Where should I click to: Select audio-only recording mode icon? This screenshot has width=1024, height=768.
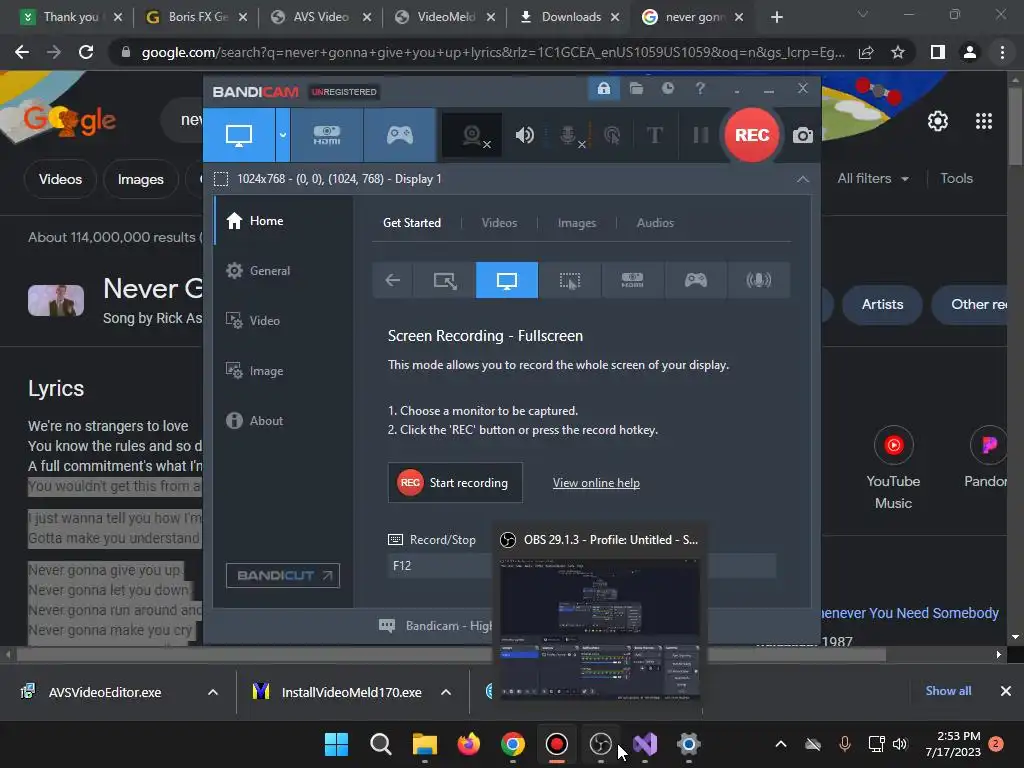coord(758,280)
